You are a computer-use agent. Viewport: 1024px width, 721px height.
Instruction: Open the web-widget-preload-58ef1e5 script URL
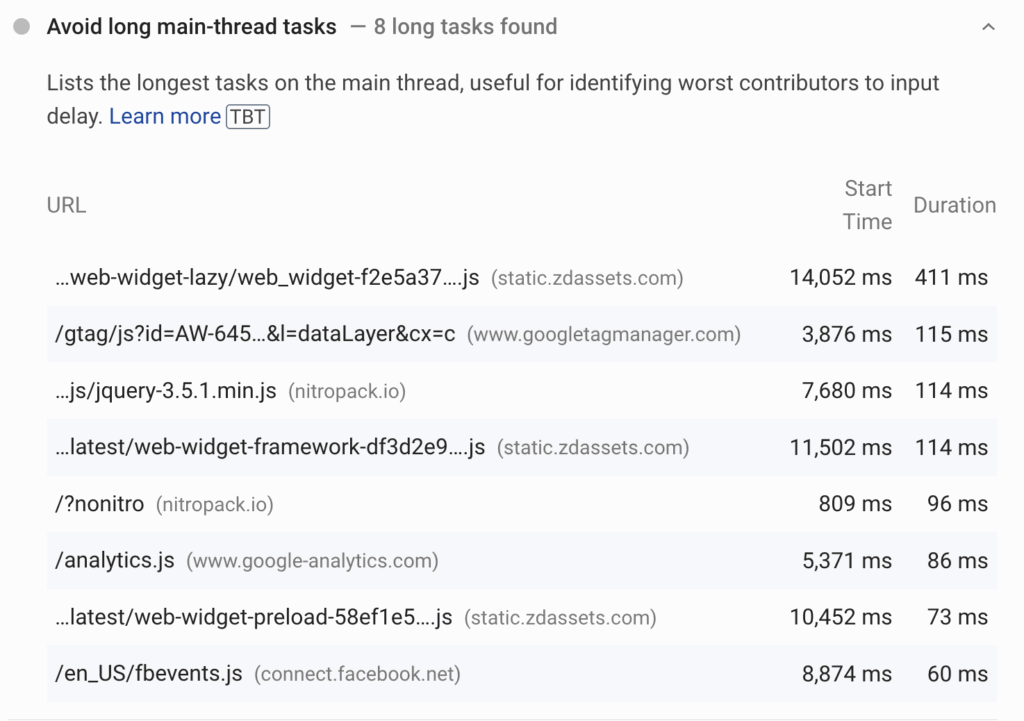254,617
